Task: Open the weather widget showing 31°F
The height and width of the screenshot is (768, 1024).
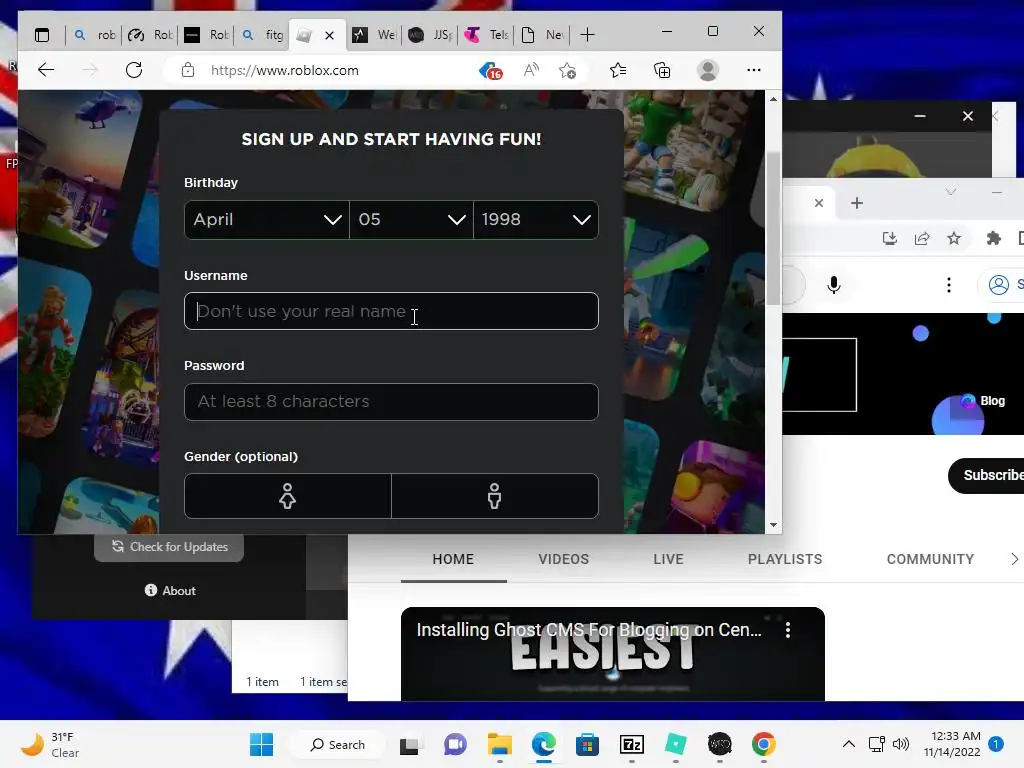Action: [51, 744]
